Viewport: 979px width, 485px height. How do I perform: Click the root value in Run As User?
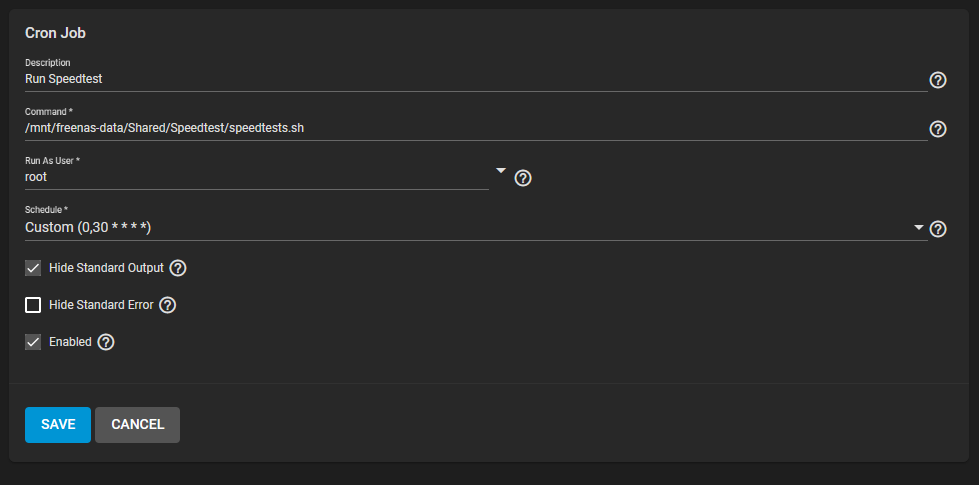[36, 177]
